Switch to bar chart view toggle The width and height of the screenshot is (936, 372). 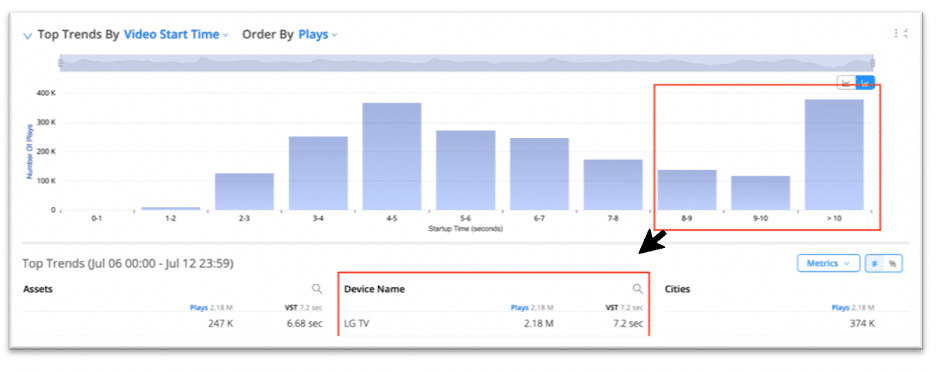pyautogui.click(x=865, y=83)
